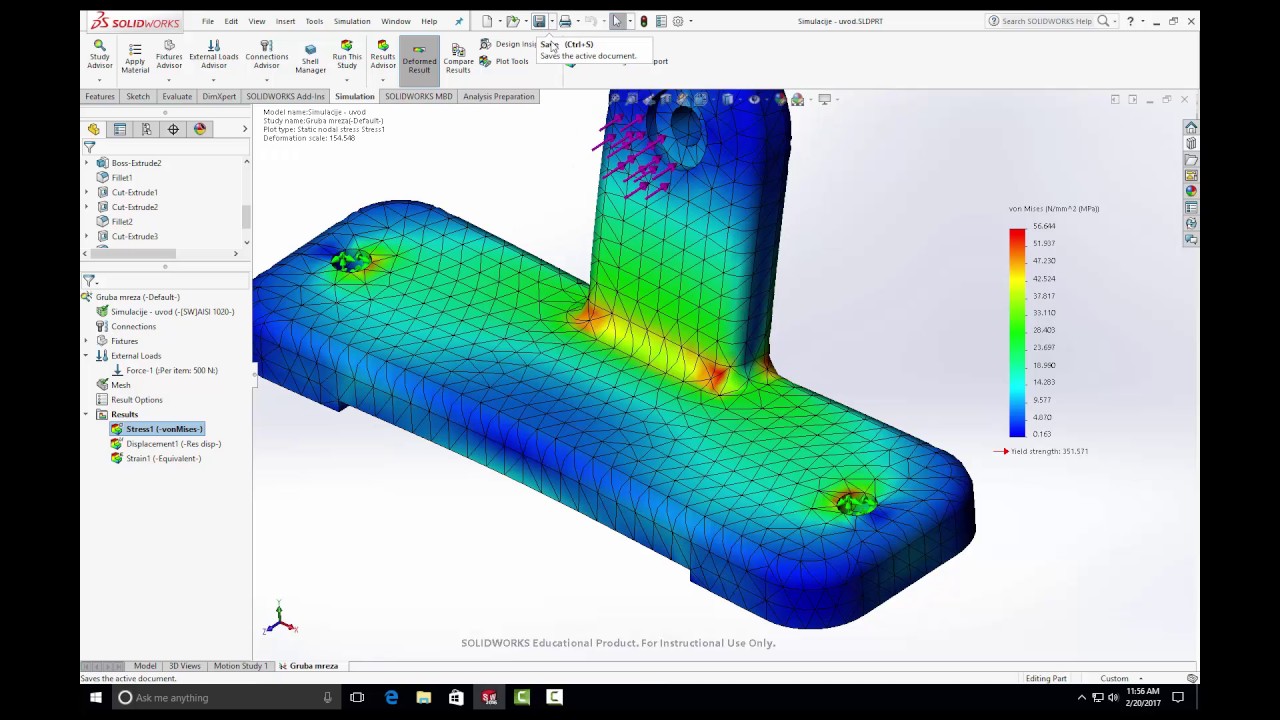Click Design Insight
The height and width of the screenshot is (720, 1280).
click(508, 44)
